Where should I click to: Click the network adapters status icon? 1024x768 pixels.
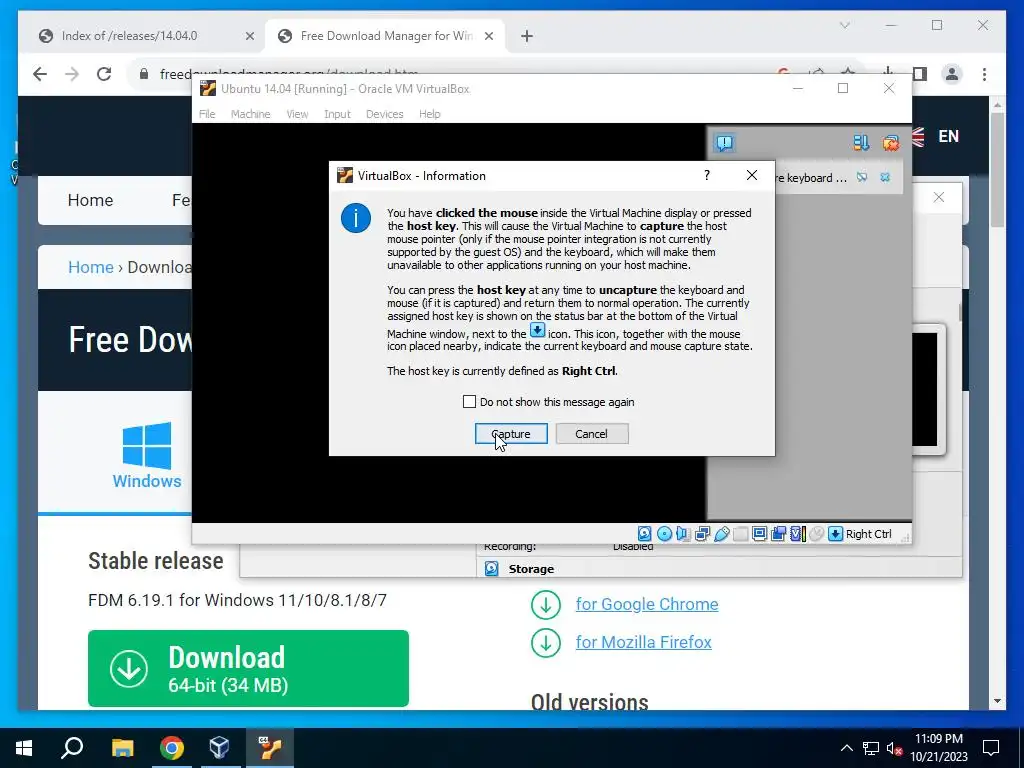[x=703, y=534]
